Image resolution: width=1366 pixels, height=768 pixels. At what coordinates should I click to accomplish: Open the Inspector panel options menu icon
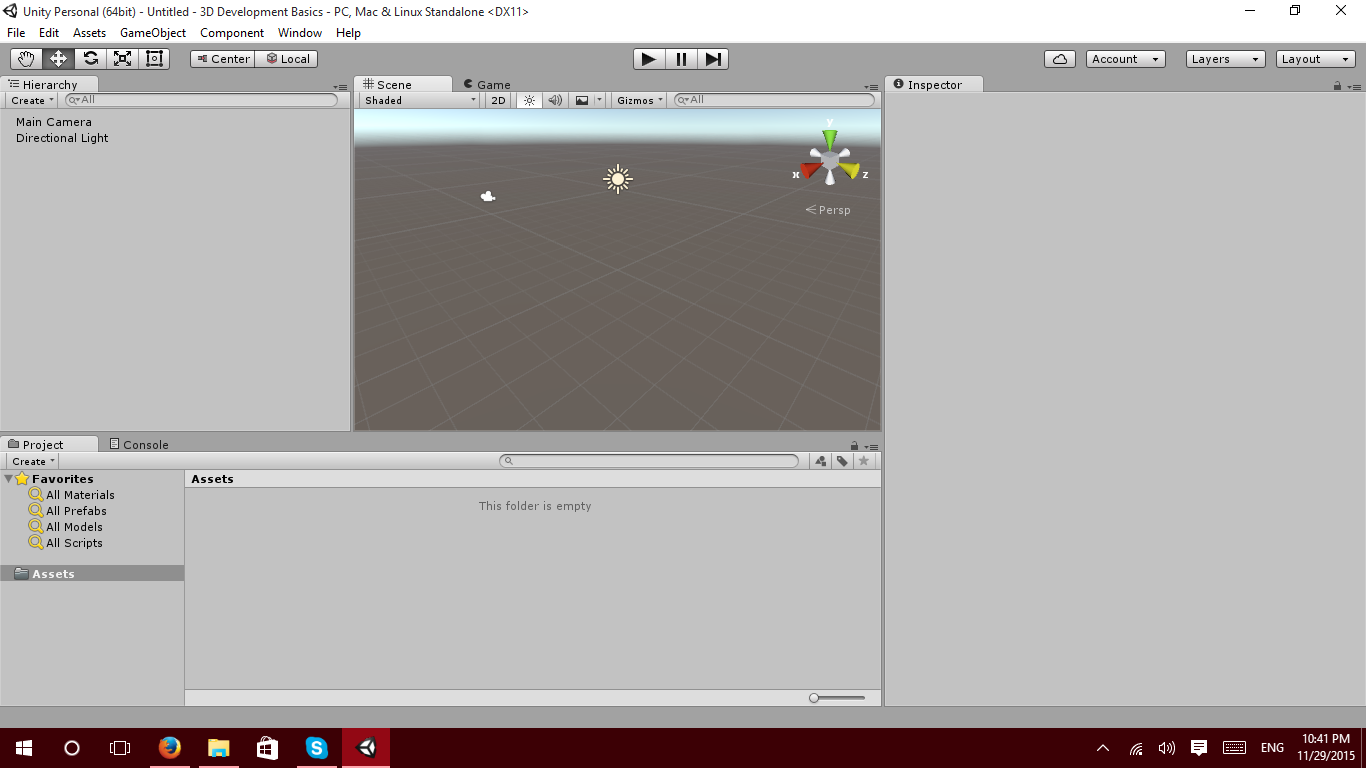(1352, 87)
